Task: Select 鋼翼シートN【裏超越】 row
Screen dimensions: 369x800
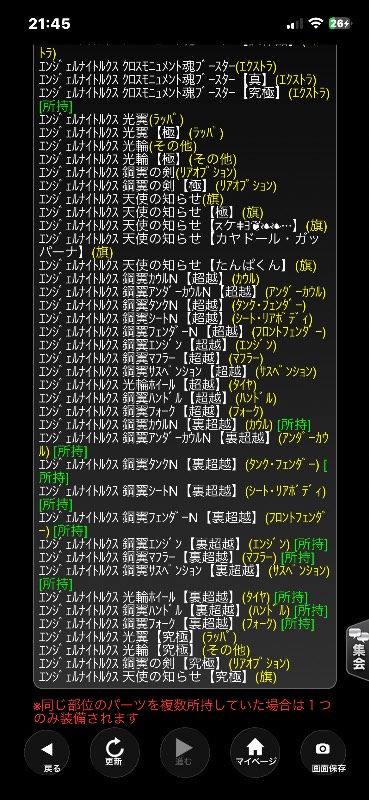Action: (x=183, y=498)
